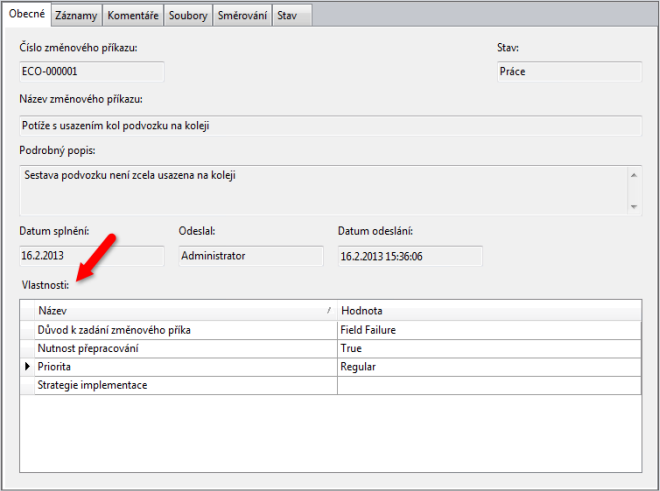
Task: Click the Datum splnění field 16.2.2013
Action: [x=92, y=256]
